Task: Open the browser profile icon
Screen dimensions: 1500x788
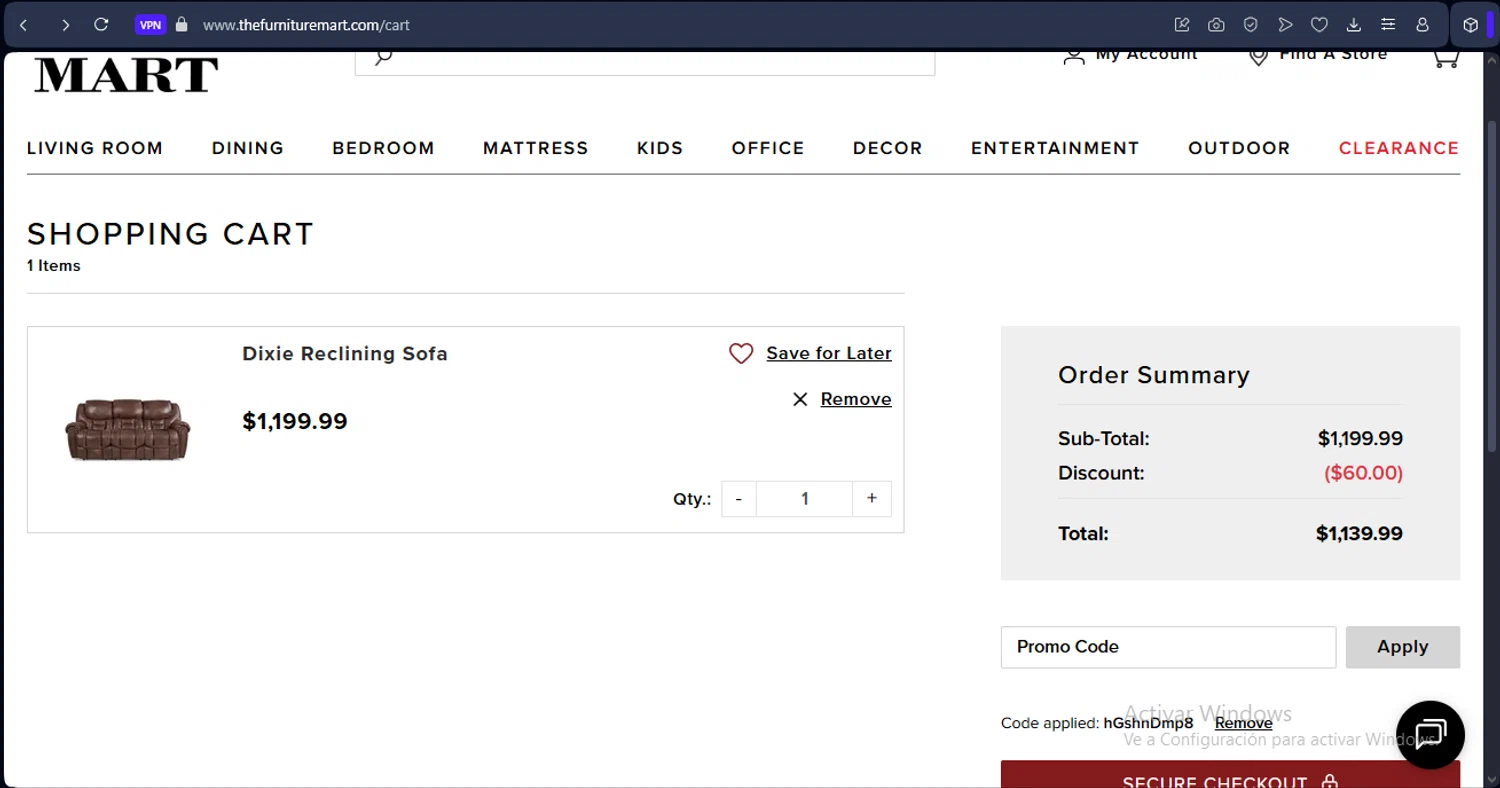Action: click(x=1422, y=25)
